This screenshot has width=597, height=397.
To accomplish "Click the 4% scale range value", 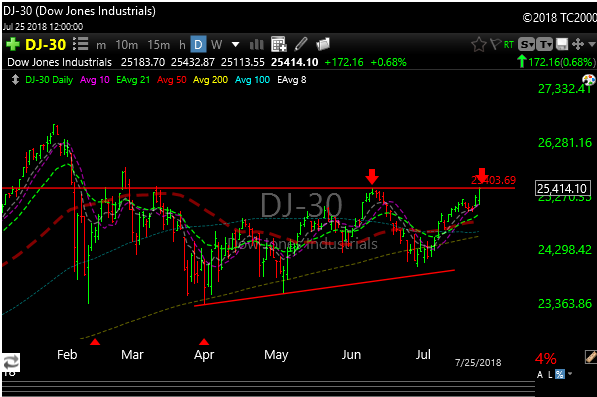I will tap(546, 359).
